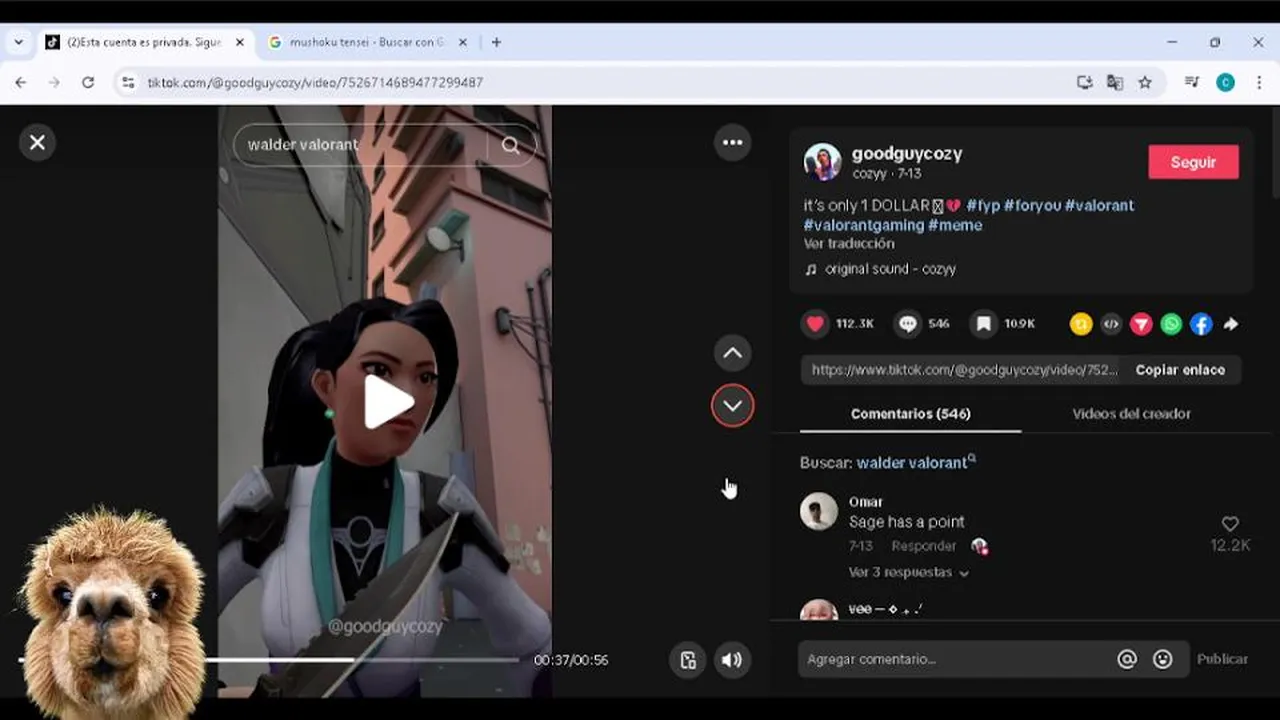Viewport: 1280px width, 720px height.
Task: Reply to Omar's comment with Responder
Action: tap(923, 546)
